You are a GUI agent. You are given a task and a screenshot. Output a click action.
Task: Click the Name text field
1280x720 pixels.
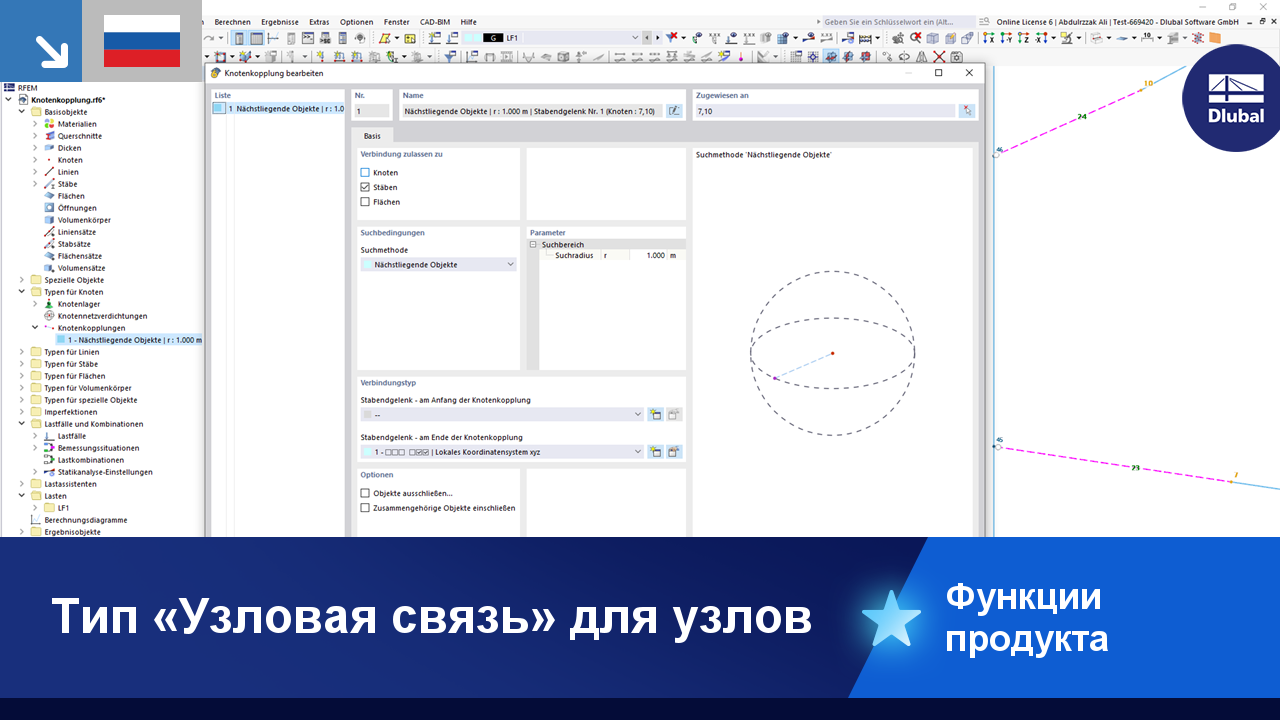tap(531, 111)
